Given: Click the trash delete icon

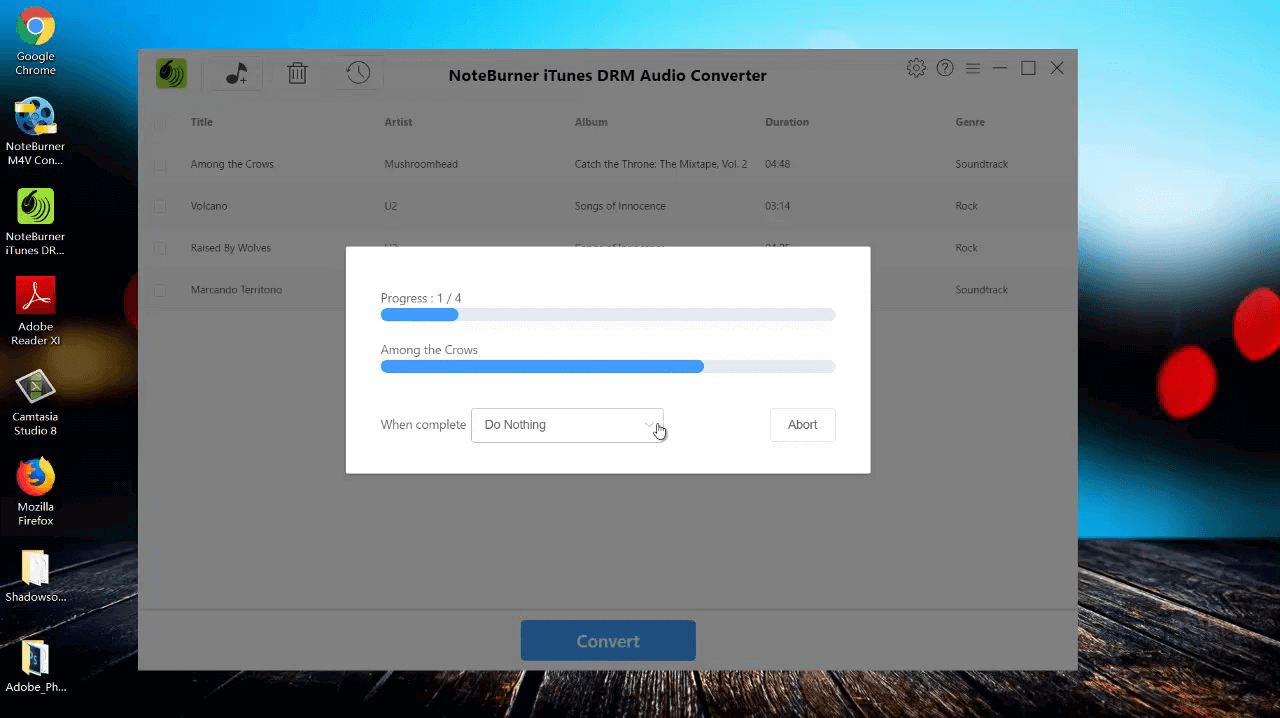Looking at the screenshot, I should click(297, 73).
